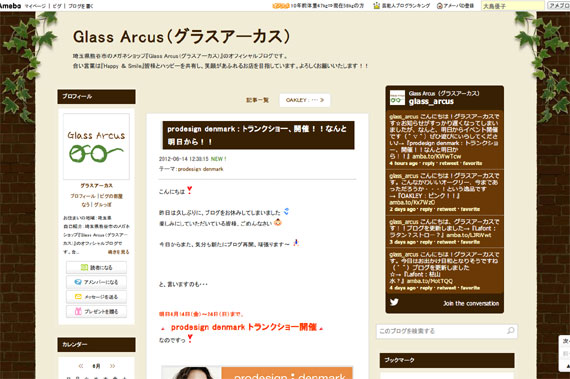Retweet the 2 days ago tweet
Screen dimensions: 570x379
click(x=446, y=209)
